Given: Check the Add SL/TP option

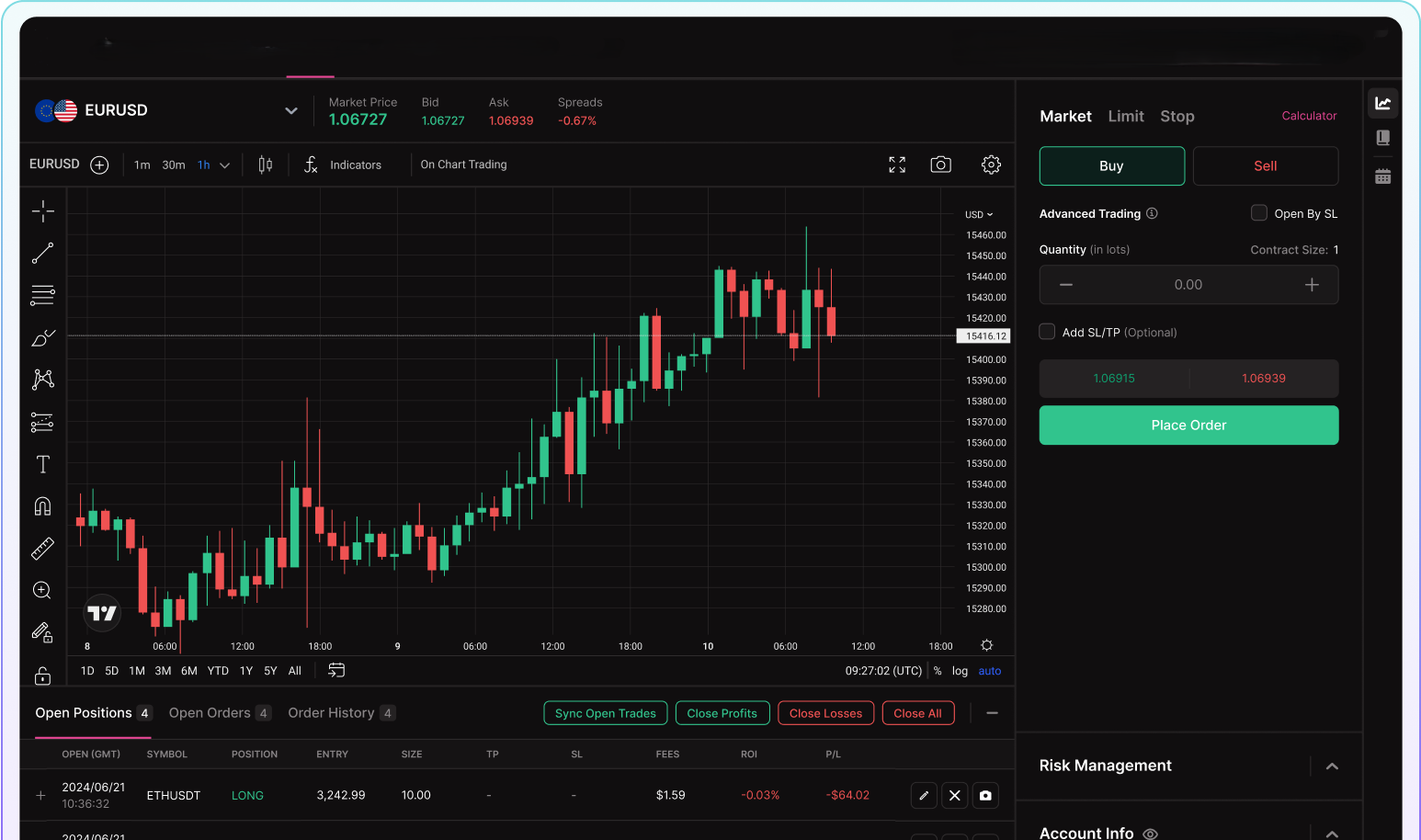Looking at the screenshot, I should point(1046,332).
